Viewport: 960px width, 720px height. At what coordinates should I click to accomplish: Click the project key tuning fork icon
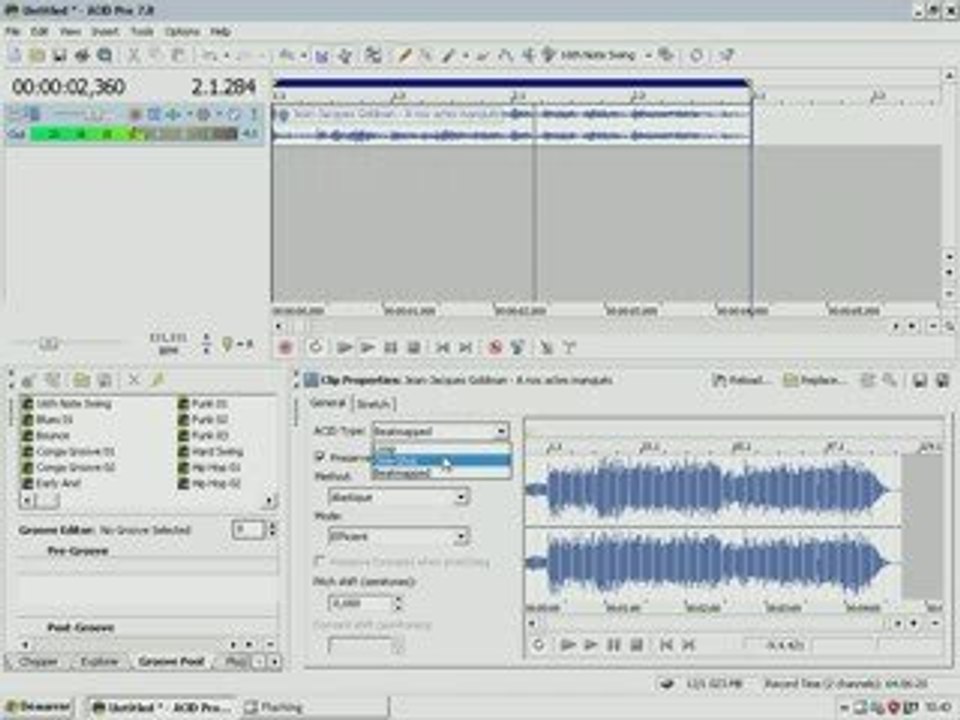[x=227, y=344]
